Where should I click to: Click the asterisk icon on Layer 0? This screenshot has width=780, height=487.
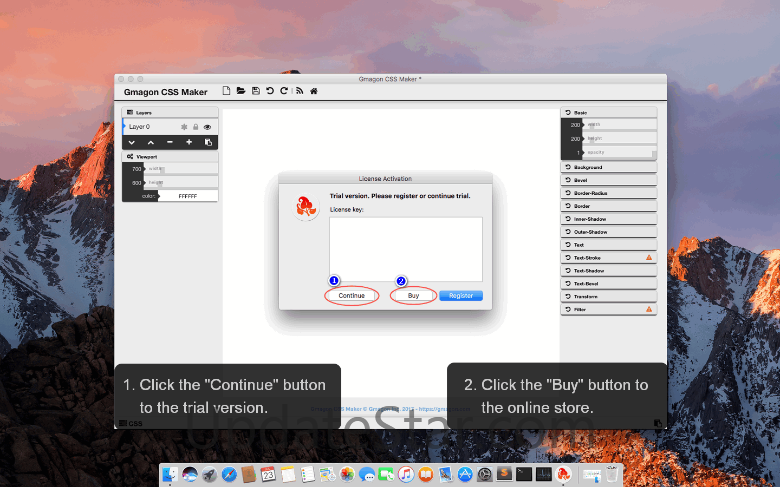click(x=184, y=127)
